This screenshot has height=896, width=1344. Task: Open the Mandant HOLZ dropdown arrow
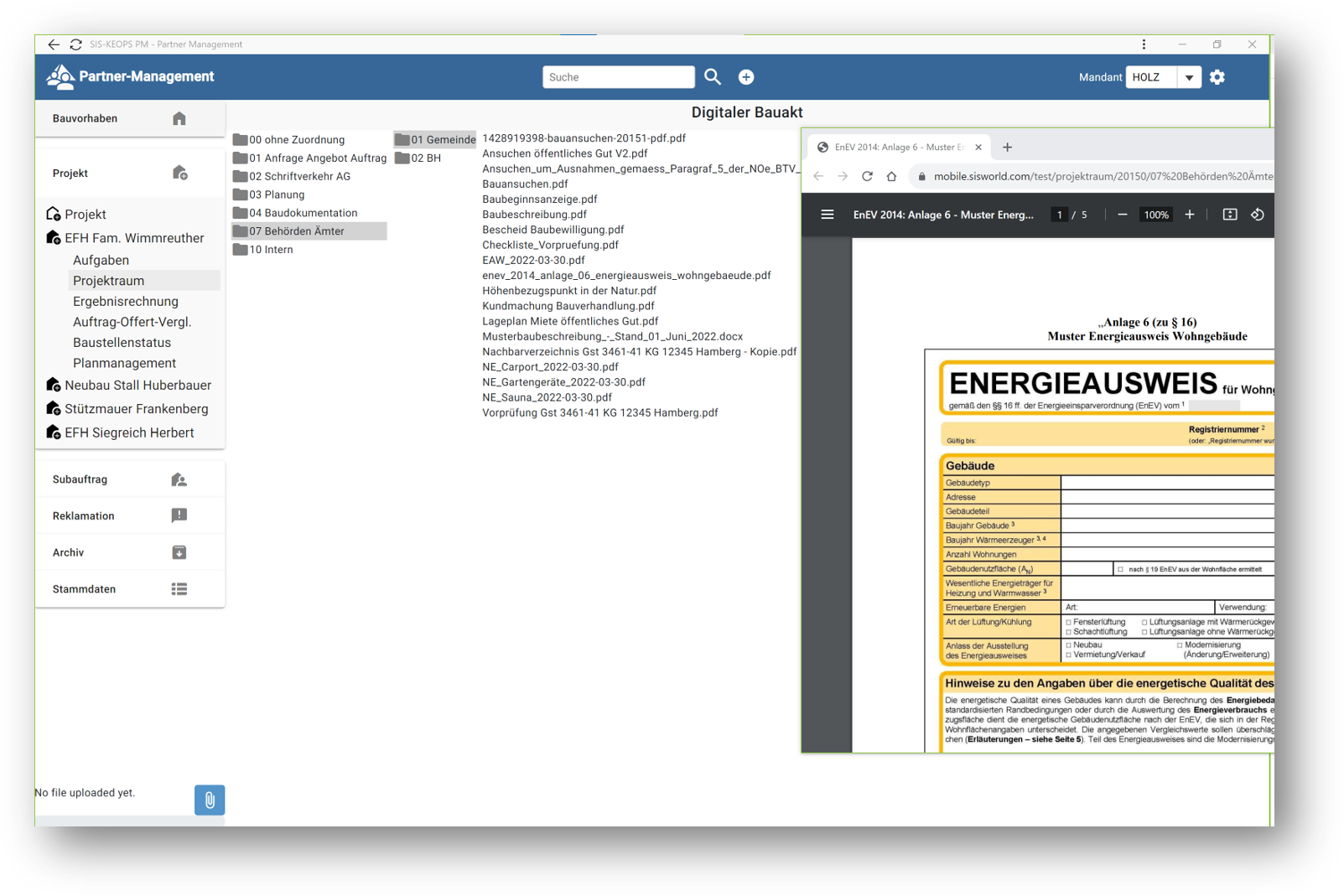tap(1188, 77)
